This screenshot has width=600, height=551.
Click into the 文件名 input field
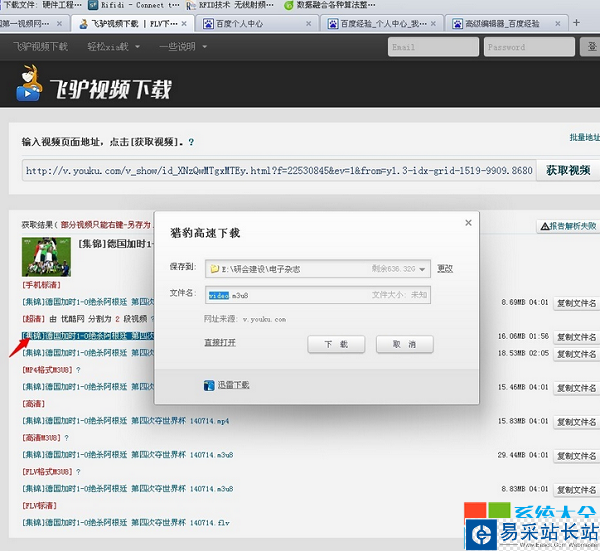300,295
